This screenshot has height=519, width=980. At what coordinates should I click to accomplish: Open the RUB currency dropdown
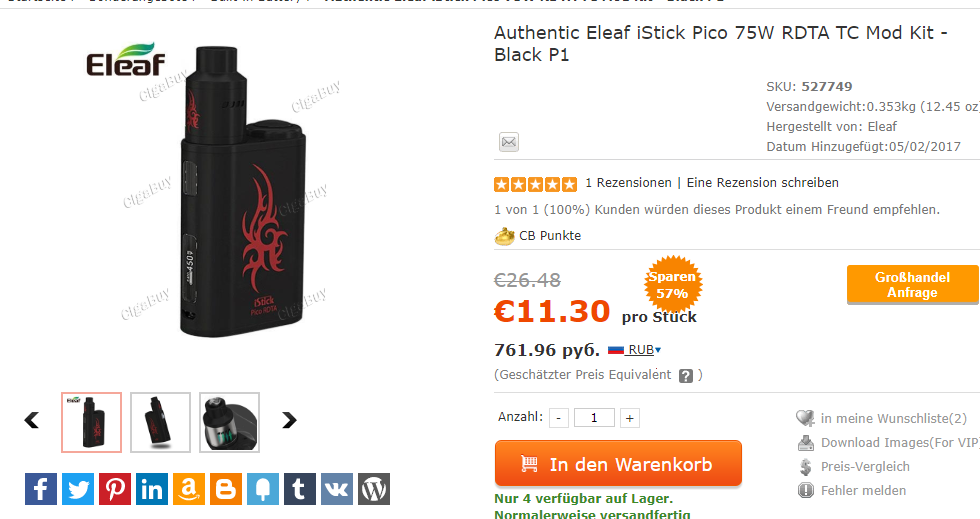click(634, 350)
